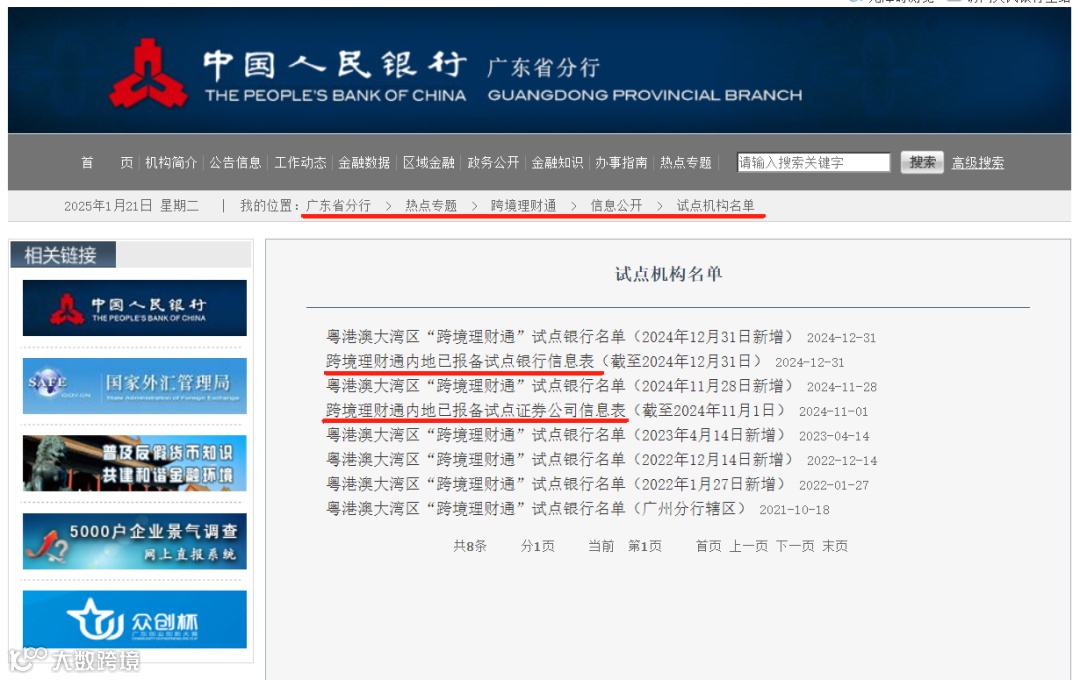The width and height of the screenshot is (1080, 680).
Task: Click the 相关链接 sidebar heading
Action: 61,256
